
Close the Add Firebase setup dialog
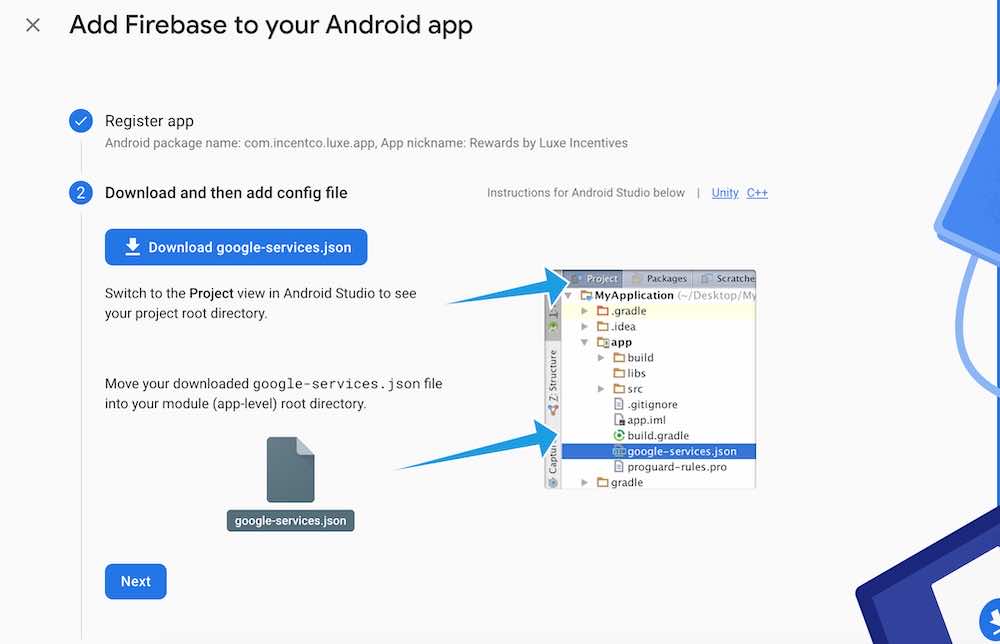click(33, 25)
